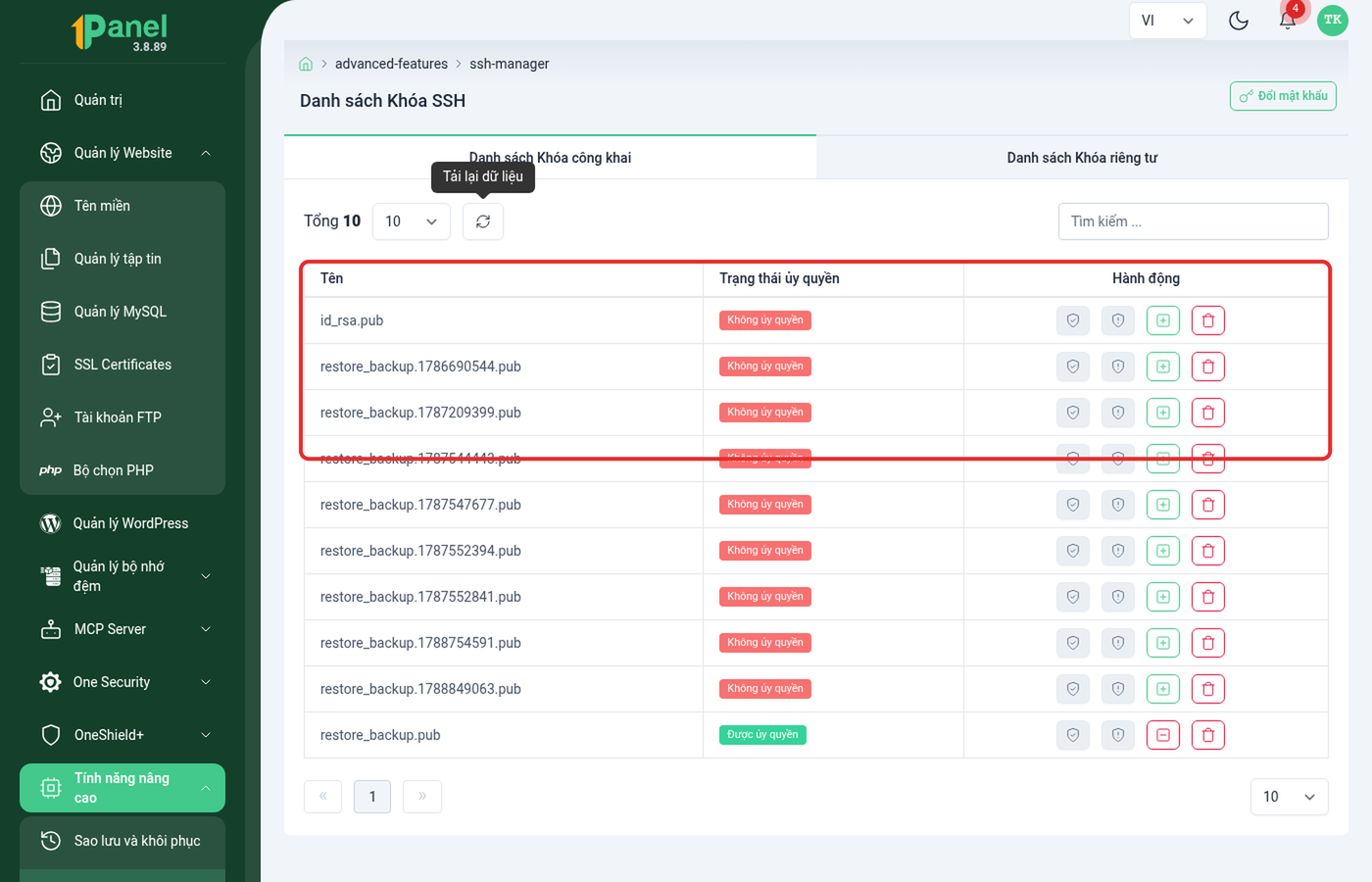Image resolution: width=1372 pixels, height=882 pixels.
Task: Click first shield icon for id_rsa.pub
Action: [1073, 320]
